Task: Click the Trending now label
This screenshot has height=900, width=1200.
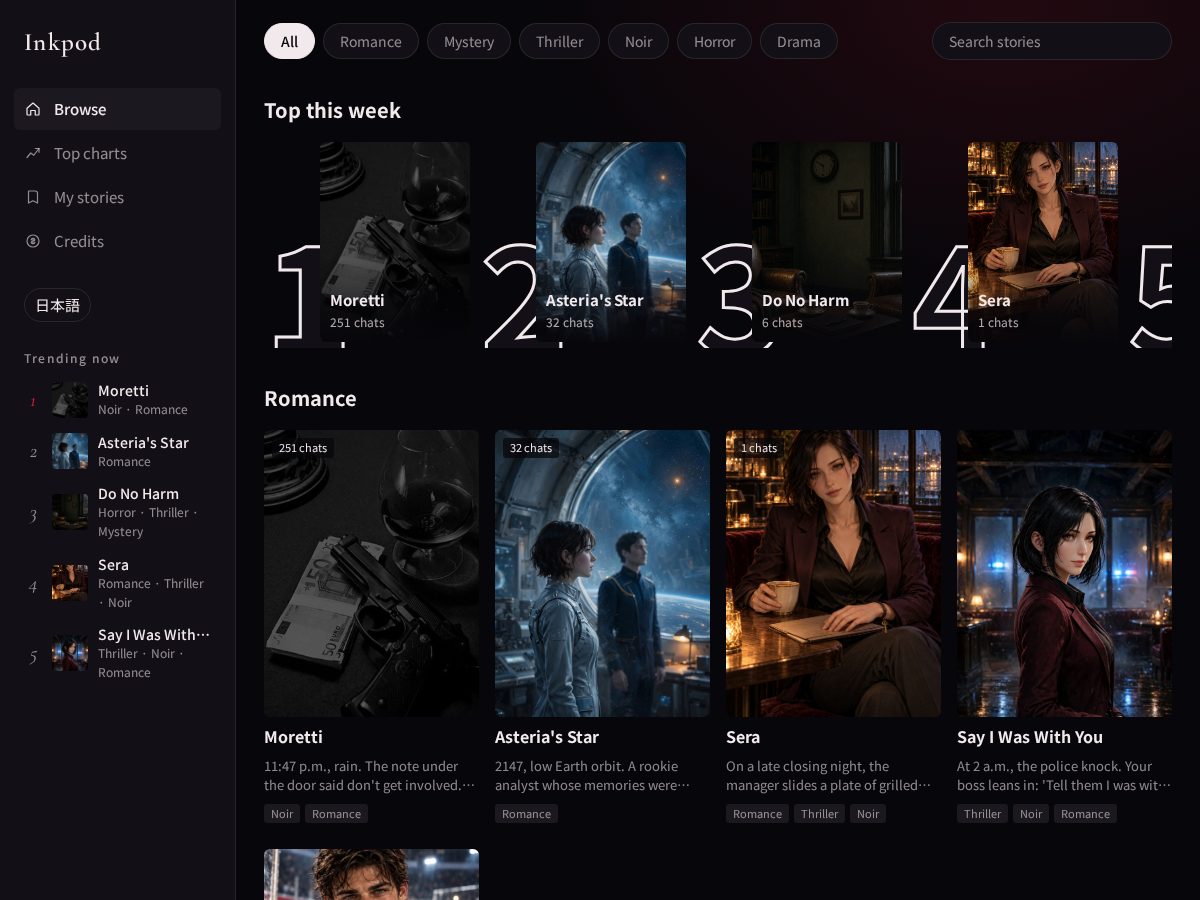Action: [72, 359]
